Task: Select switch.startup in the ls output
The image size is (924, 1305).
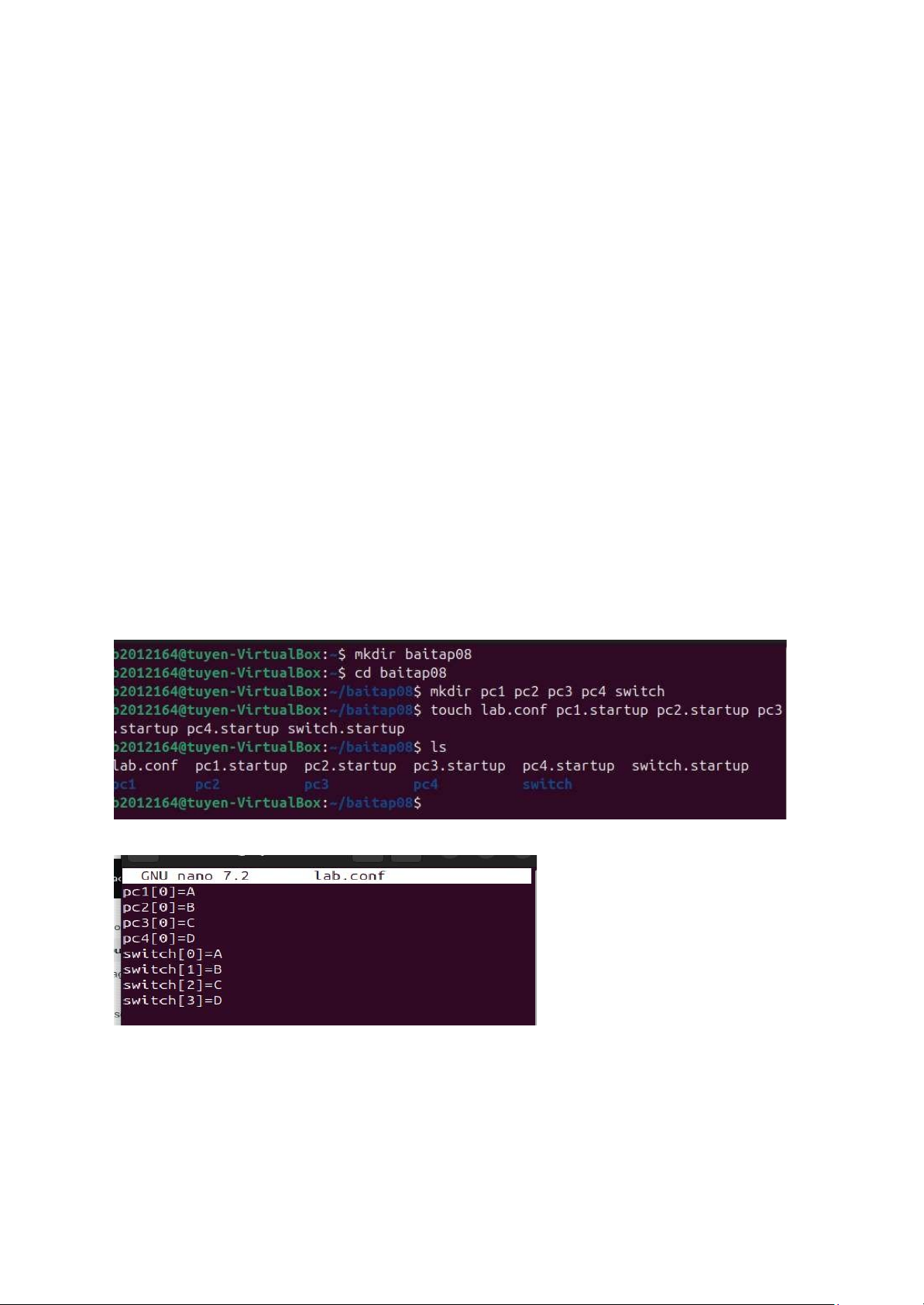Action: click(x=690, y=766)
